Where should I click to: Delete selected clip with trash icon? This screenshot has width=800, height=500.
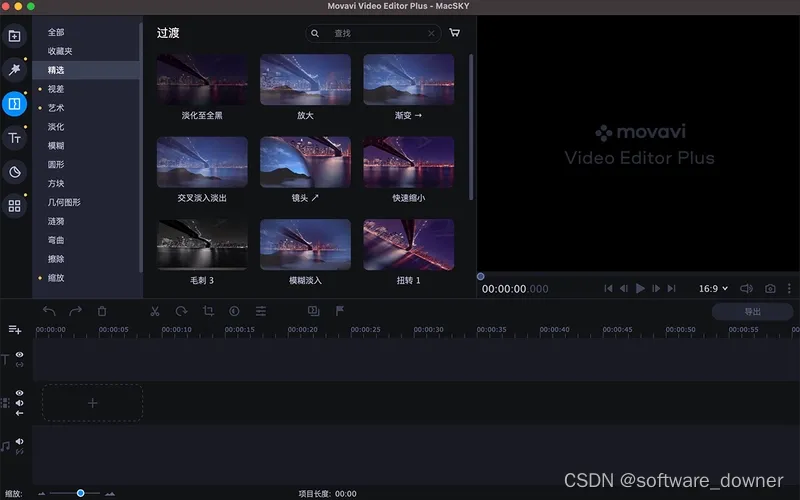102,311
